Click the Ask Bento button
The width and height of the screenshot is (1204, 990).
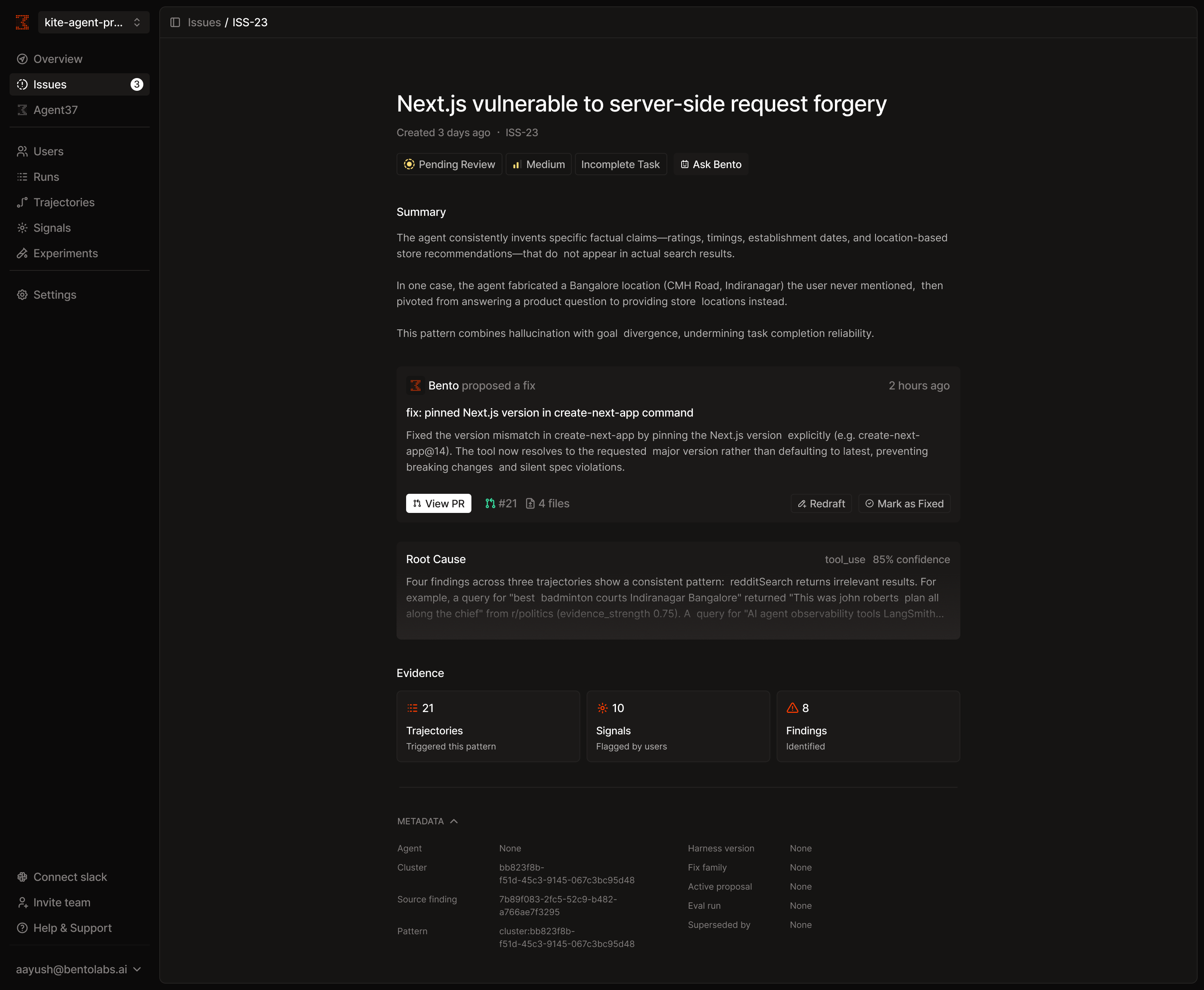[x=711, y=164]
